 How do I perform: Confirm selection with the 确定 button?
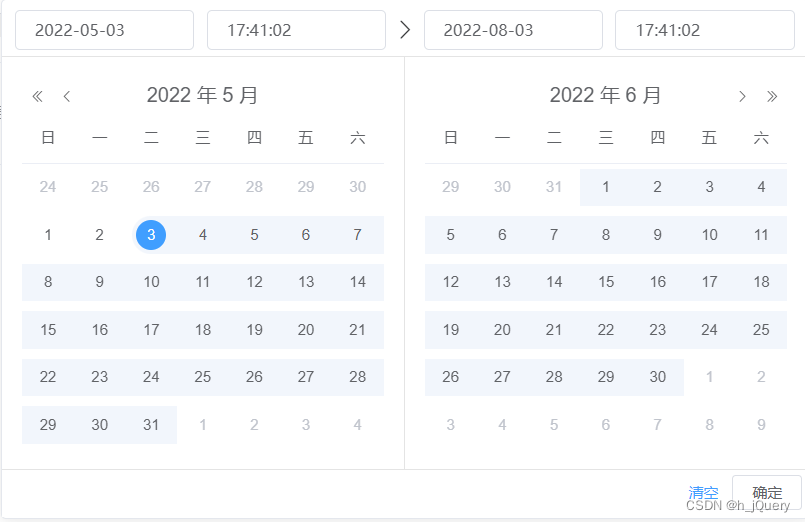click(767, 493)
